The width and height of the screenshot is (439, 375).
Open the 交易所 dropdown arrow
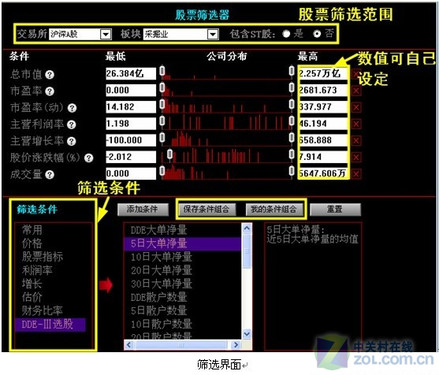pyautogui.click(x=106, y=34)
